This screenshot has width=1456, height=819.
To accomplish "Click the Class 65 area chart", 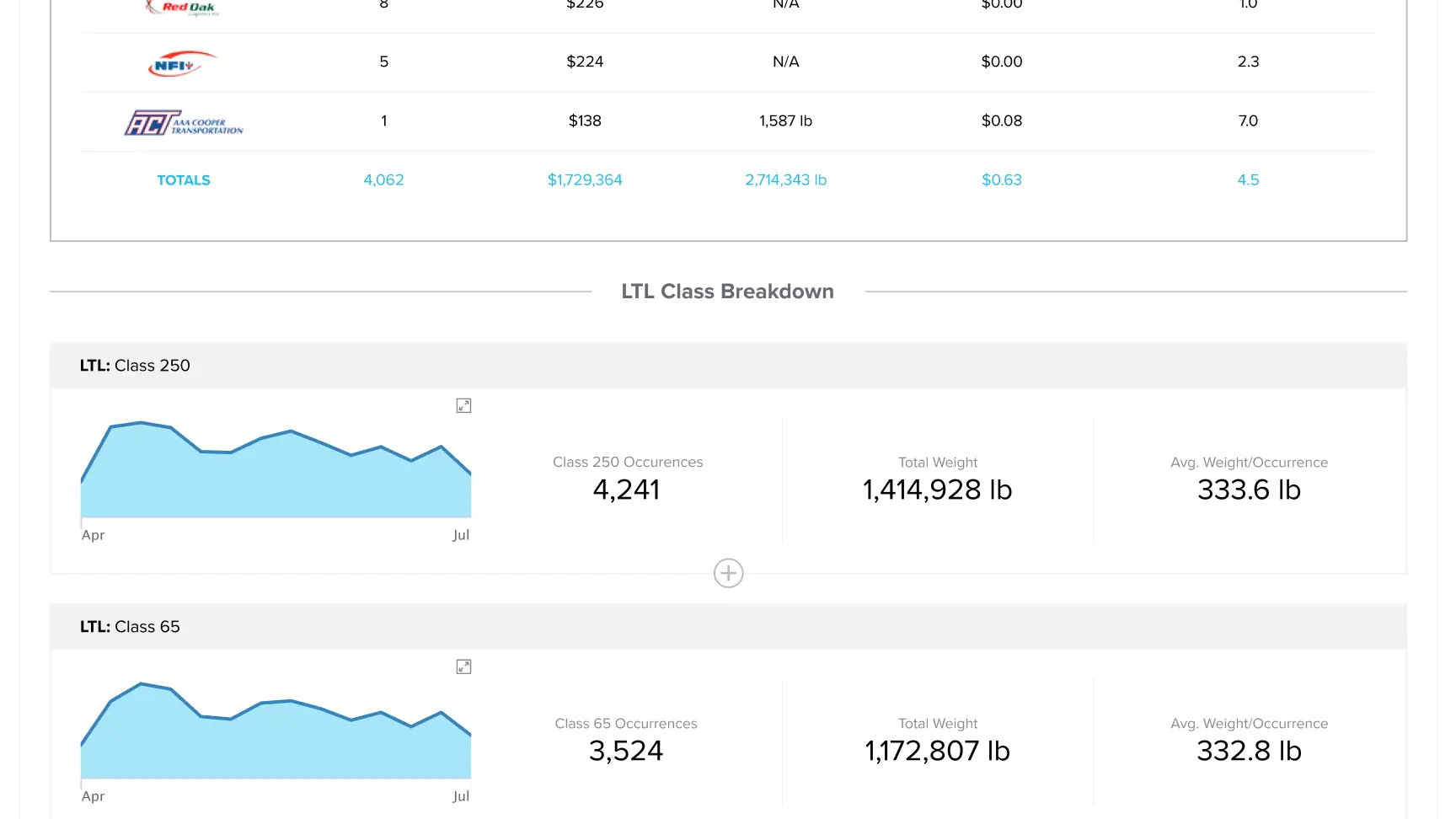I will 276,731.
